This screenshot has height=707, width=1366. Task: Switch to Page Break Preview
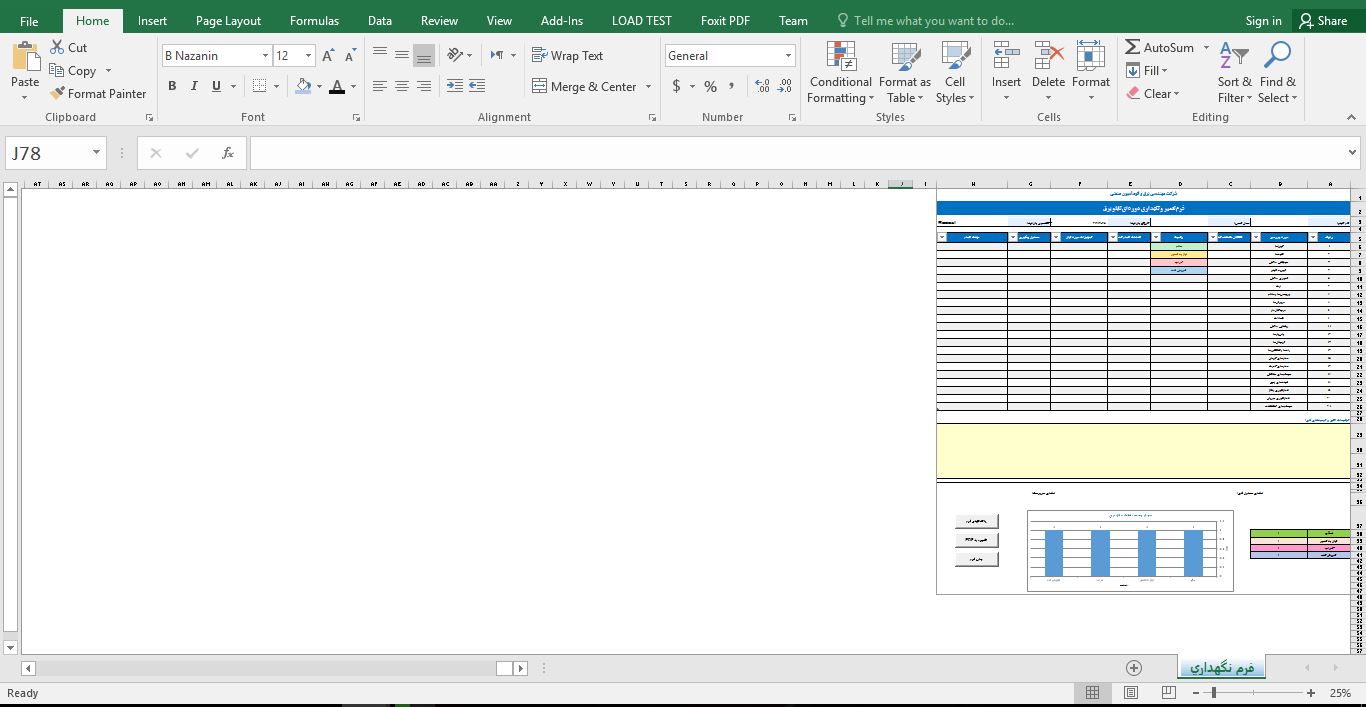1168,692
